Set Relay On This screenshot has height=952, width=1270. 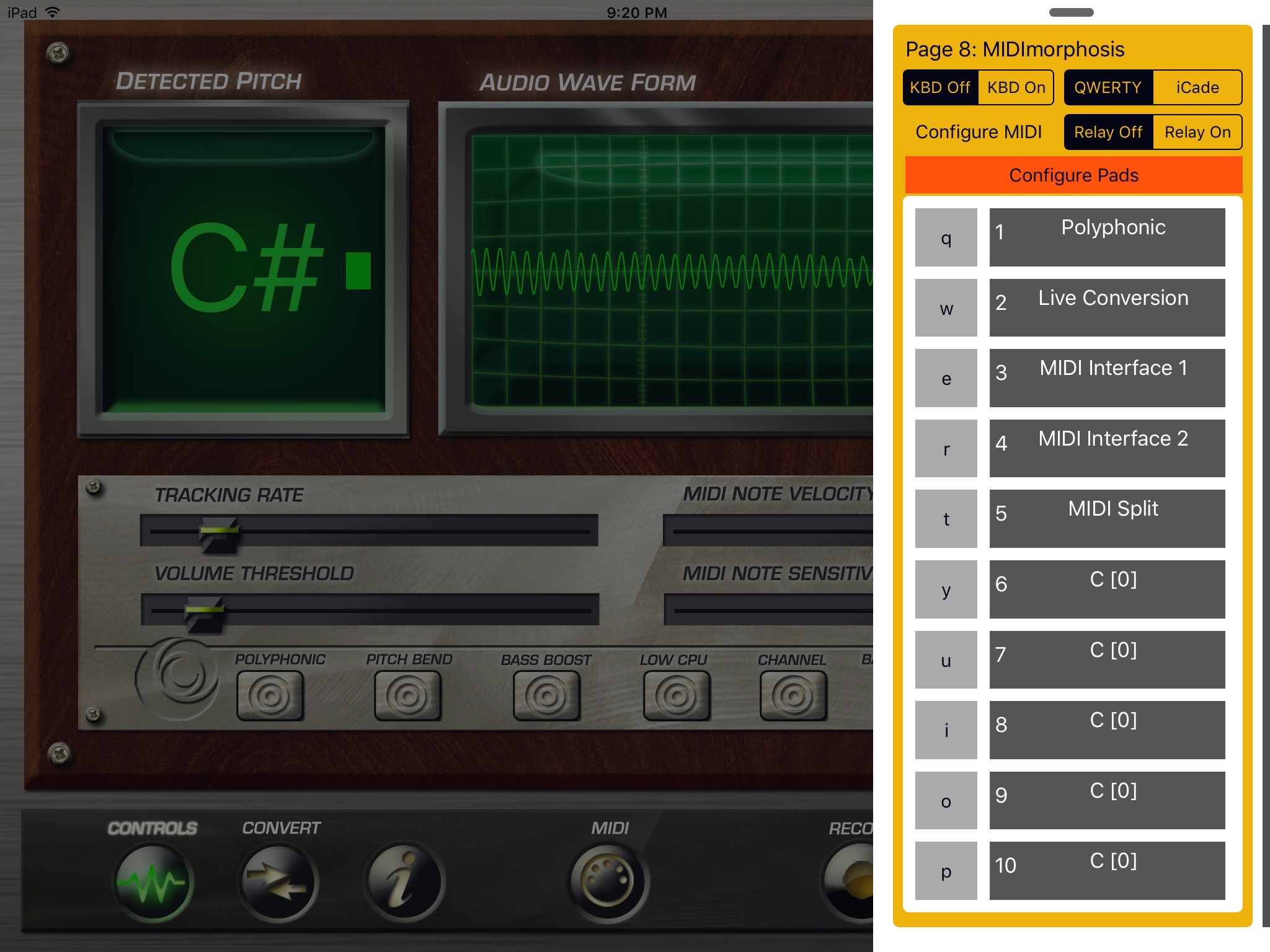point(1197,132)
